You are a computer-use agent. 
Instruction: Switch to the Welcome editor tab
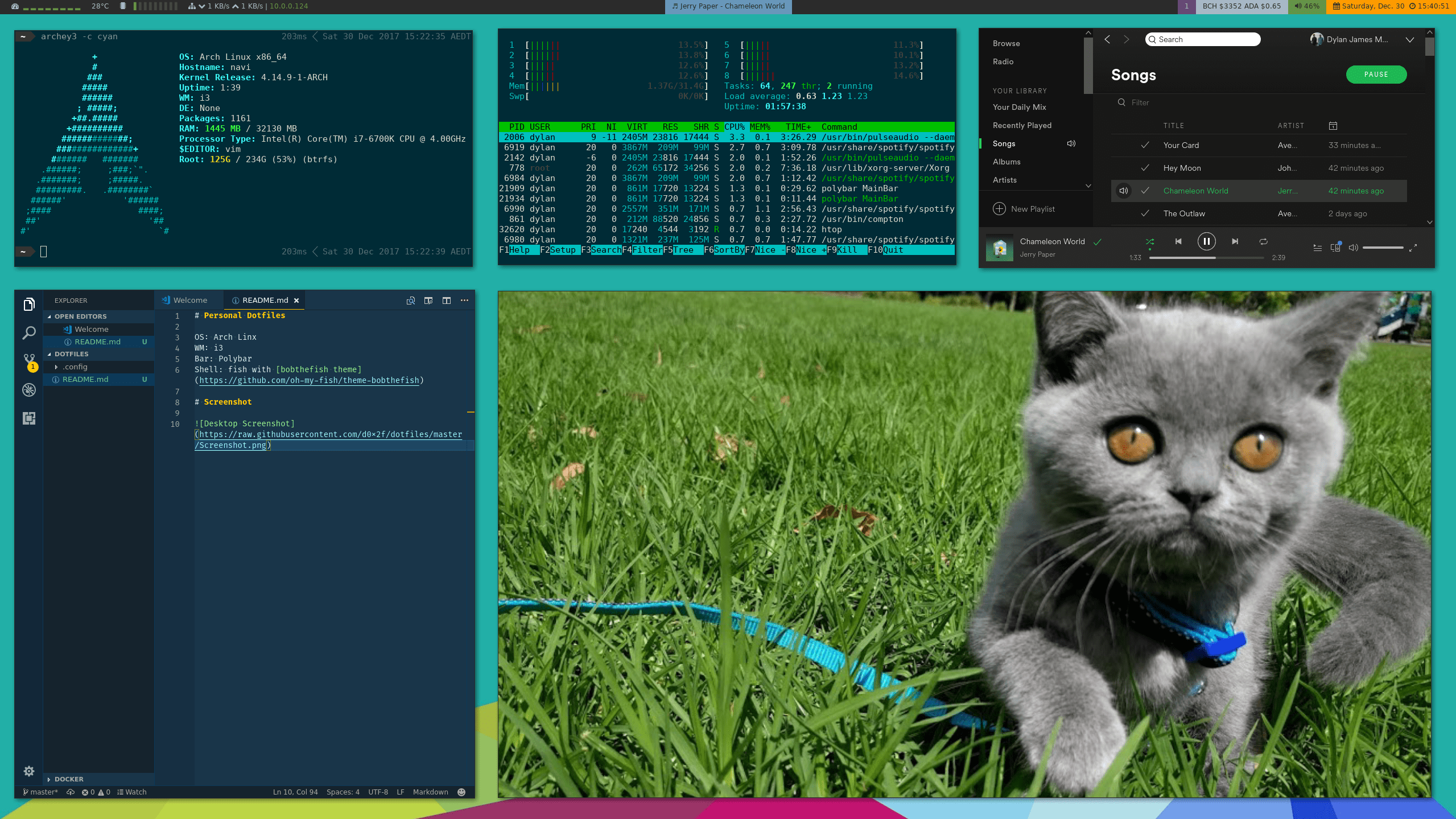point(189,301)
